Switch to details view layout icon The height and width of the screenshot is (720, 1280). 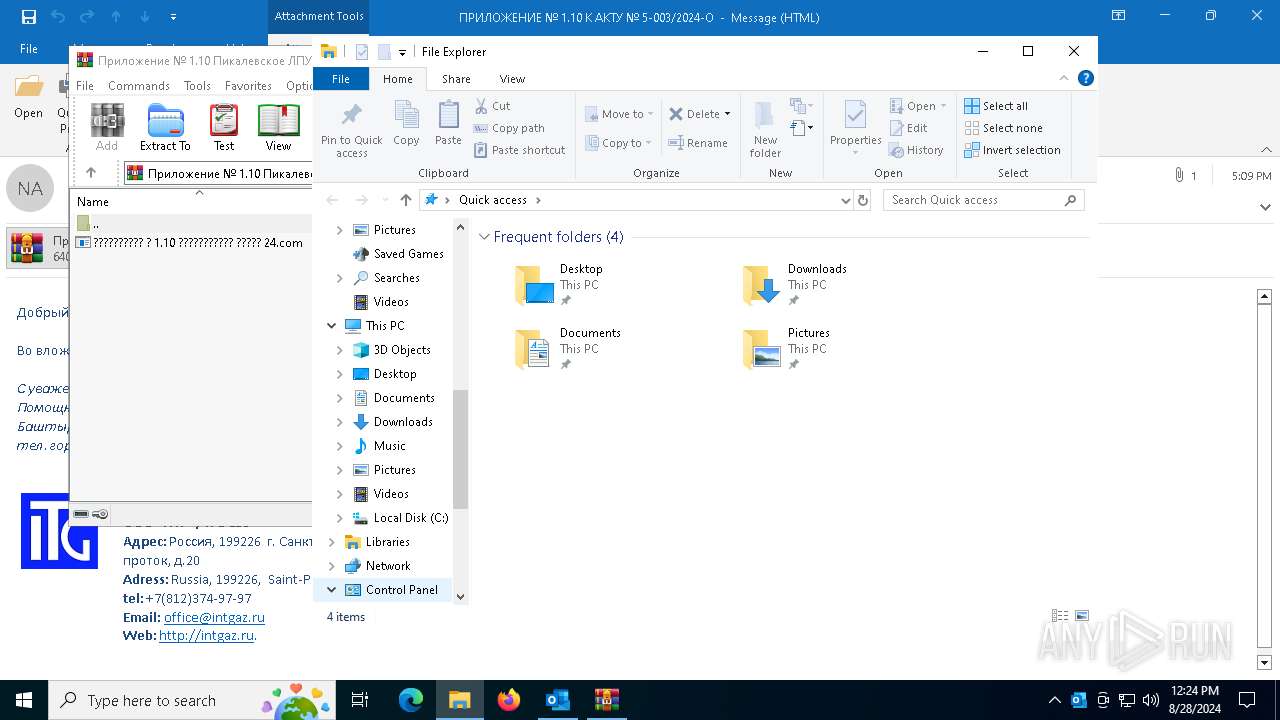1060,616
